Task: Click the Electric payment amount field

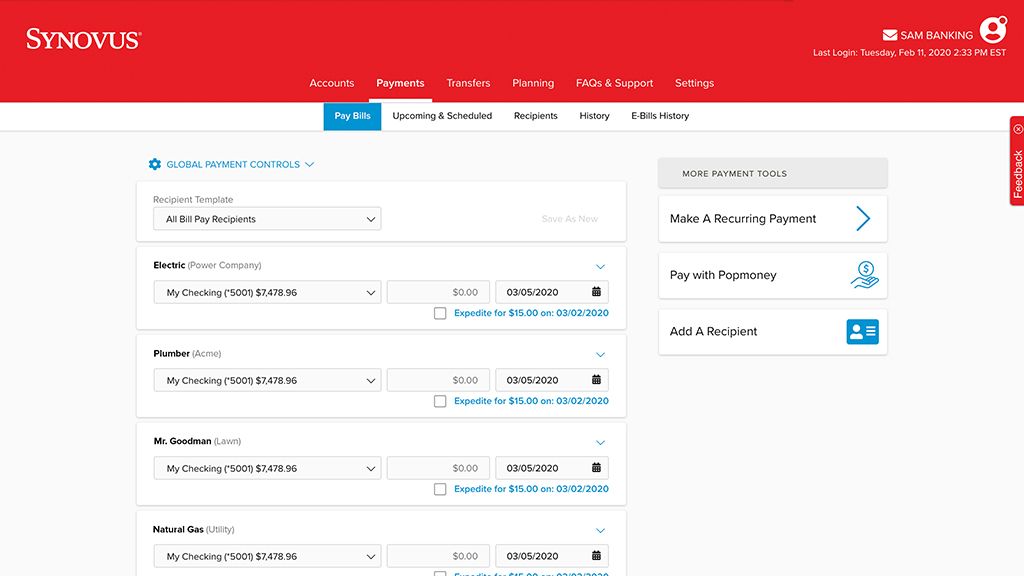Action: (438, 293)
